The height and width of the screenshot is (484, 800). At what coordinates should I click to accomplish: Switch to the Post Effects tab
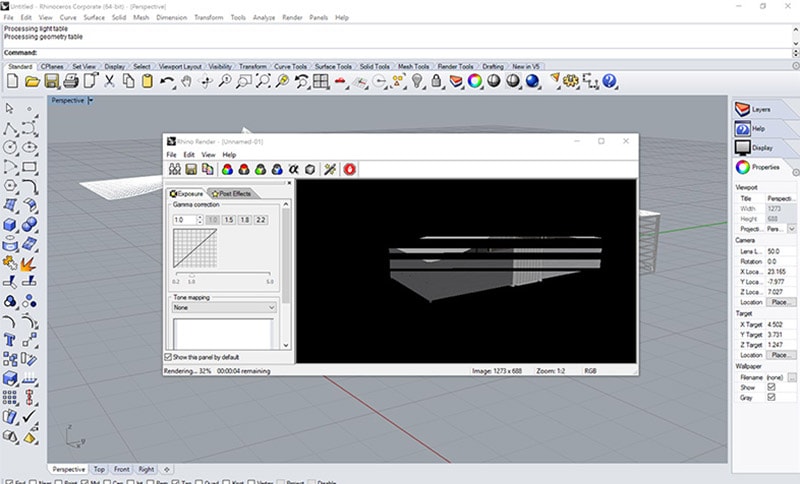click(x=232, y=194)
